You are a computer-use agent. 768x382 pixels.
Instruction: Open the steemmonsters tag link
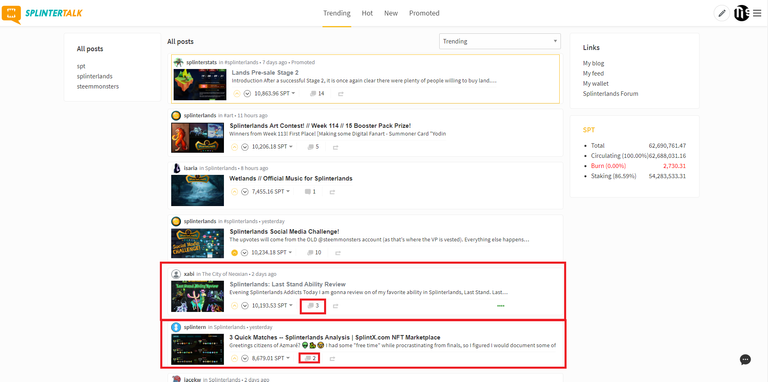coord(97,87)
